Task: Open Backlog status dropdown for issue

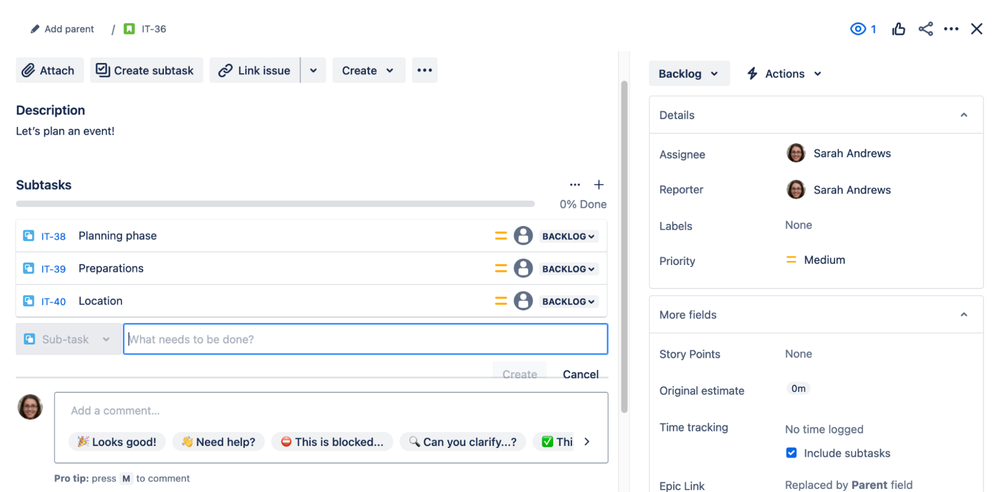Action: 689,74
